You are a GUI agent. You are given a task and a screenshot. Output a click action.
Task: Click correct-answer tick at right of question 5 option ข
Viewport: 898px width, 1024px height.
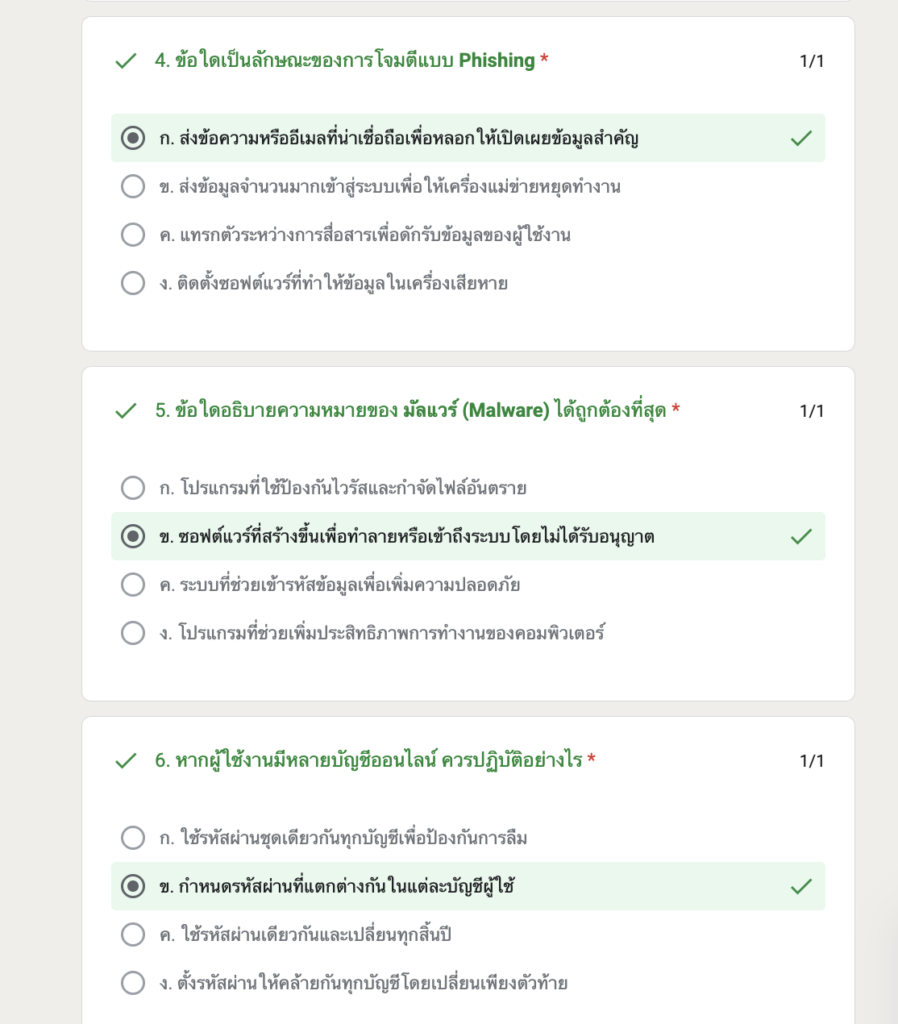tap(801, 536)
